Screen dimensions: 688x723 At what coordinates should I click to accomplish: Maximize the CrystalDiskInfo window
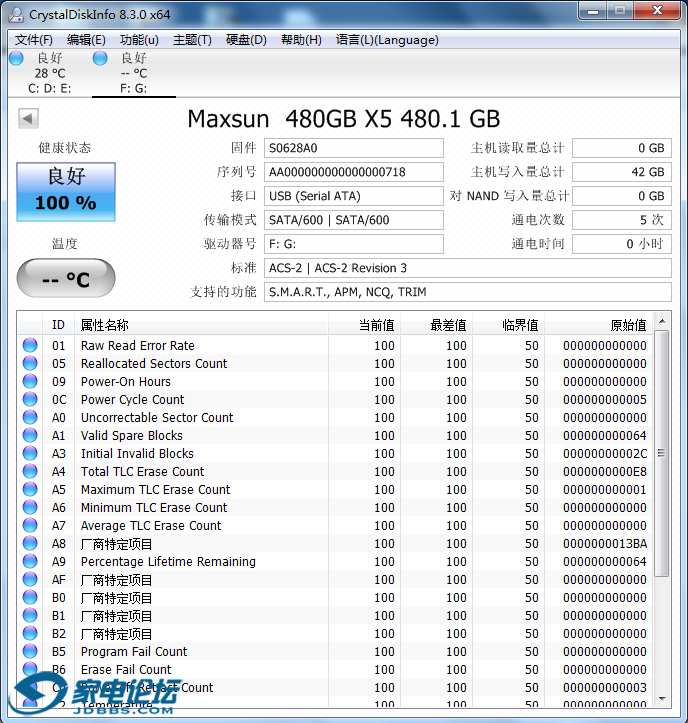620,11
